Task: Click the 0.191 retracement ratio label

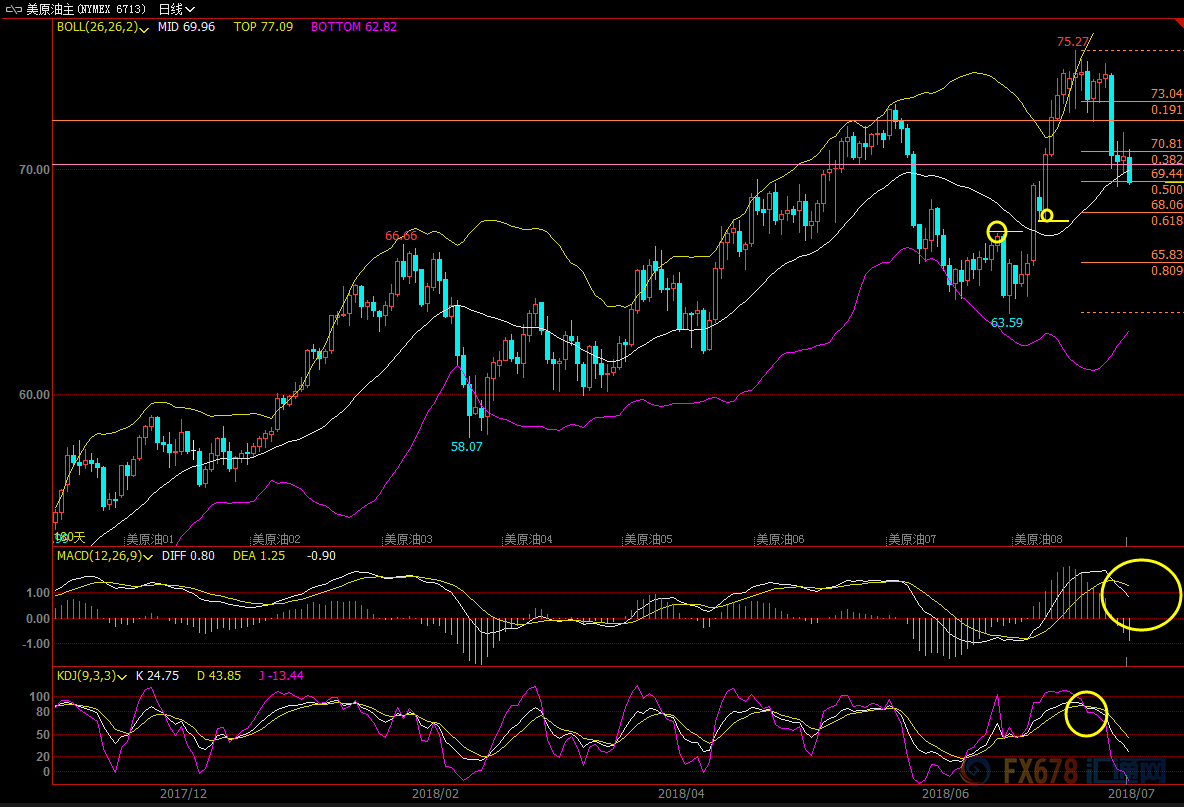Action: pos(1167,109)
